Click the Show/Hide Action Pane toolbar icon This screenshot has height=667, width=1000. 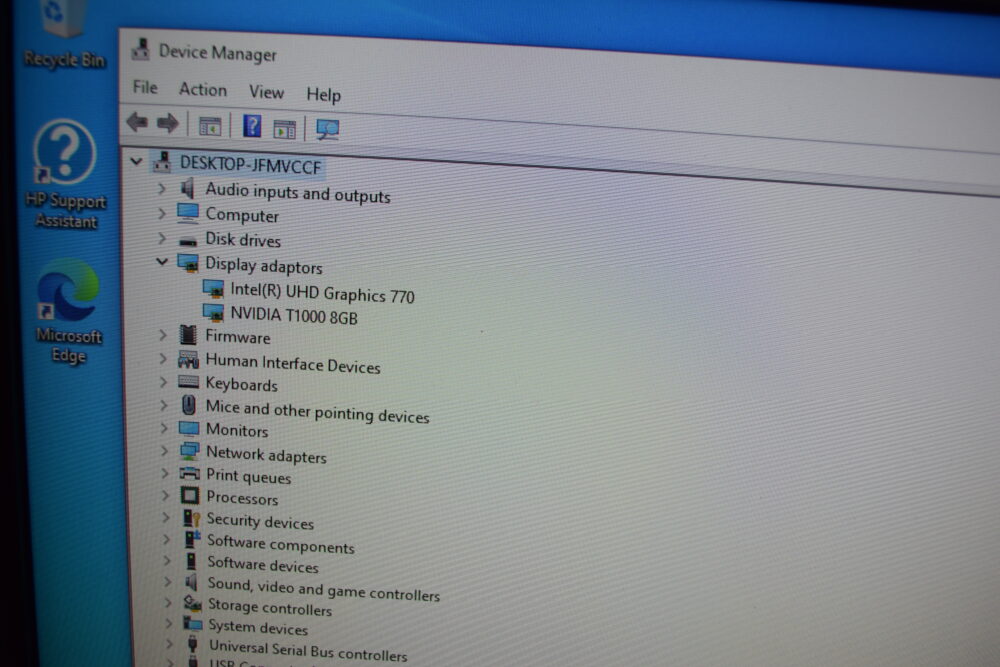[x=284, y=129]
